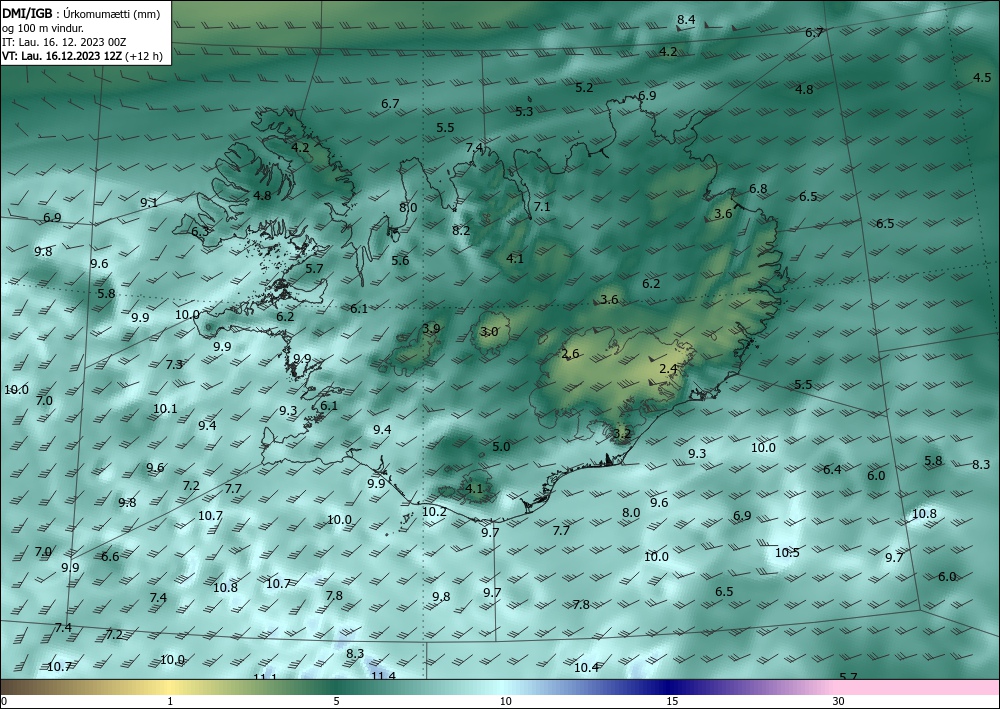Click the 5.0 value label on the map
This screenshot has width=1000, height=709.
[501, 446]
